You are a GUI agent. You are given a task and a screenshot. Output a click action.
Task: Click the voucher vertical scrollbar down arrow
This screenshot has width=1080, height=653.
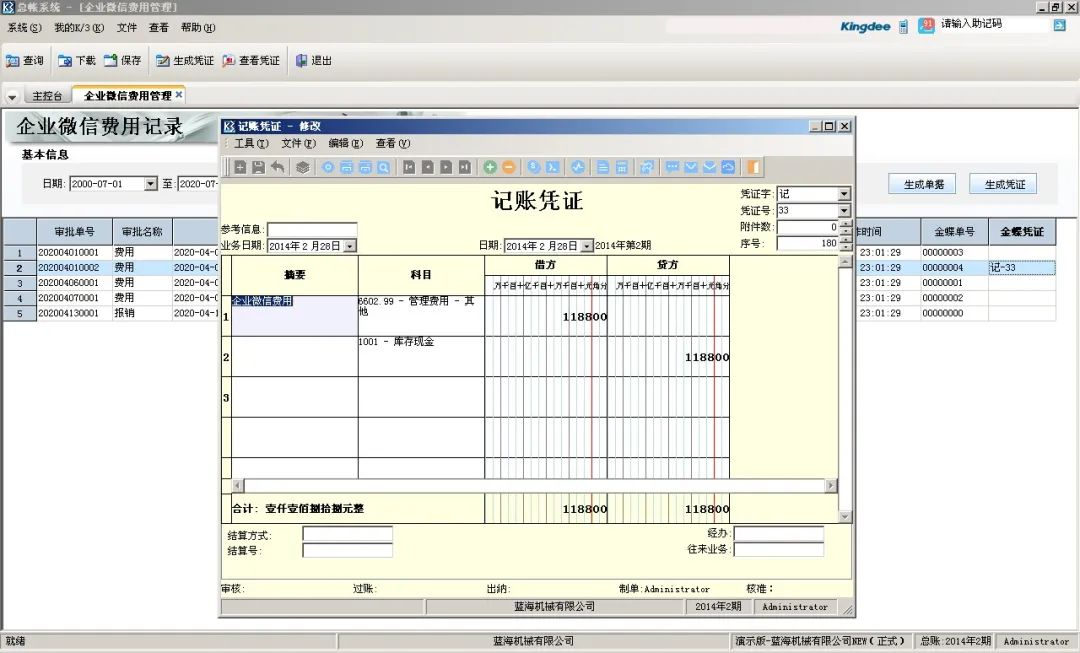click(846, 517)
